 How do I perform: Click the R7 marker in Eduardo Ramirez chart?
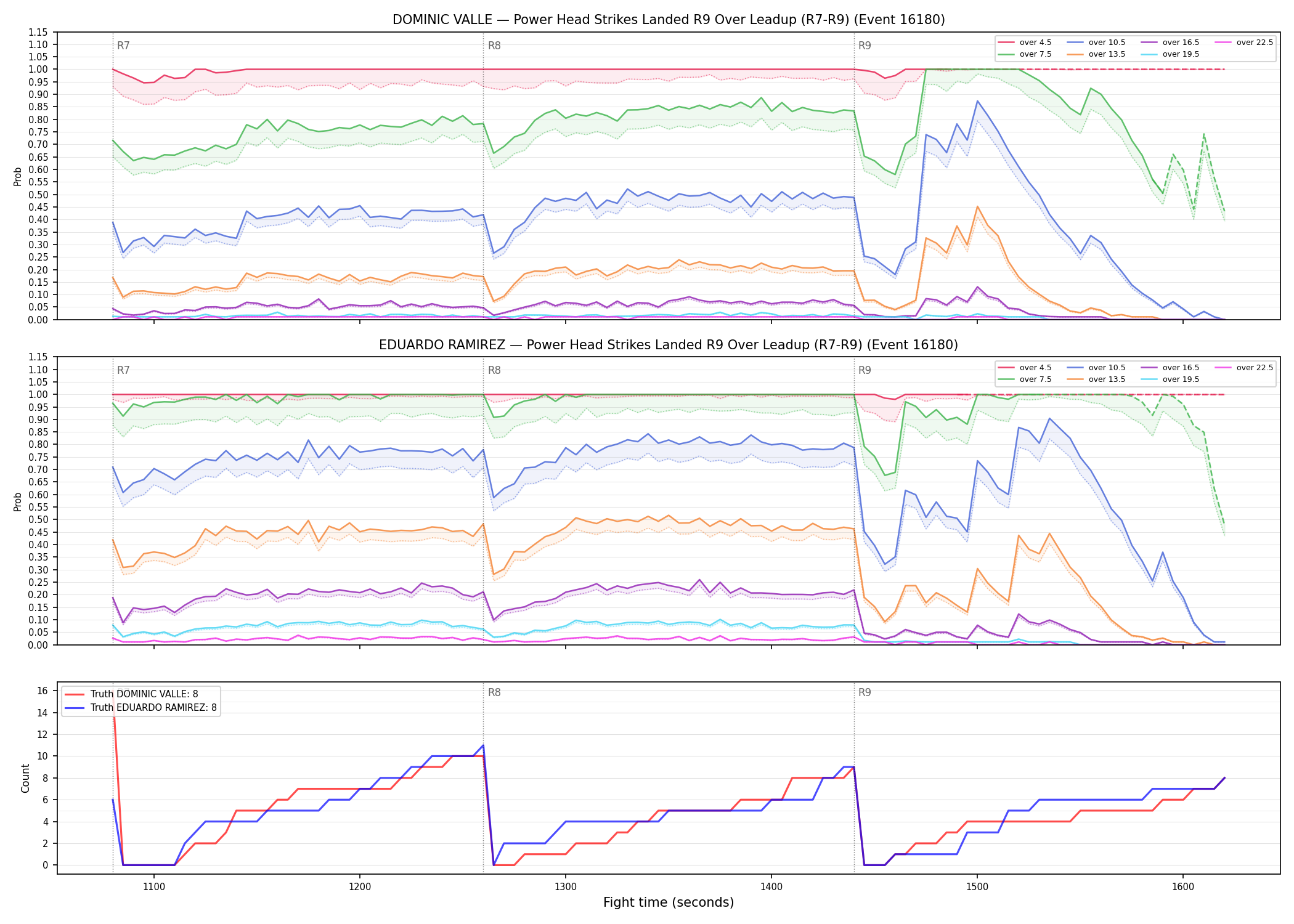(123, 370)
